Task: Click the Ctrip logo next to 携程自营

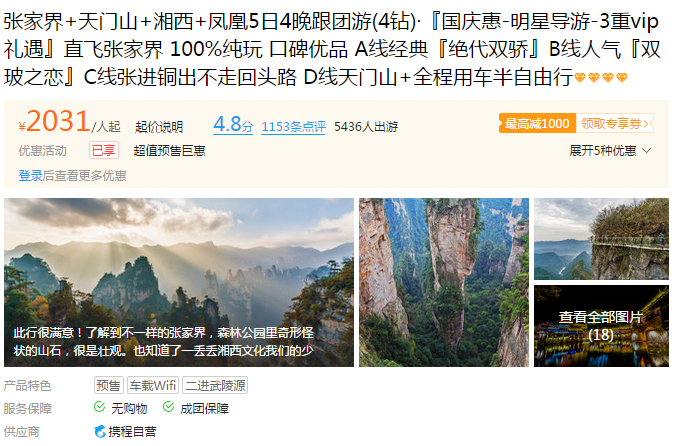Action: click(99, 431)
